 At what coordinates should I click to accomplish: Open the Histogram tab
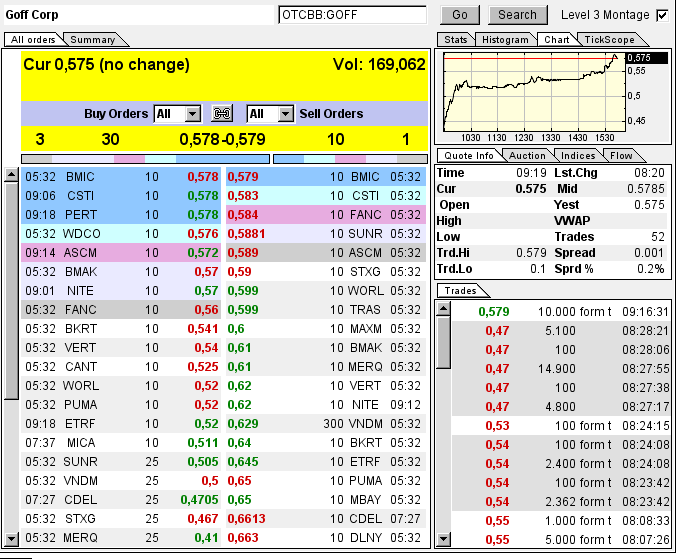[x=505, y=40]
